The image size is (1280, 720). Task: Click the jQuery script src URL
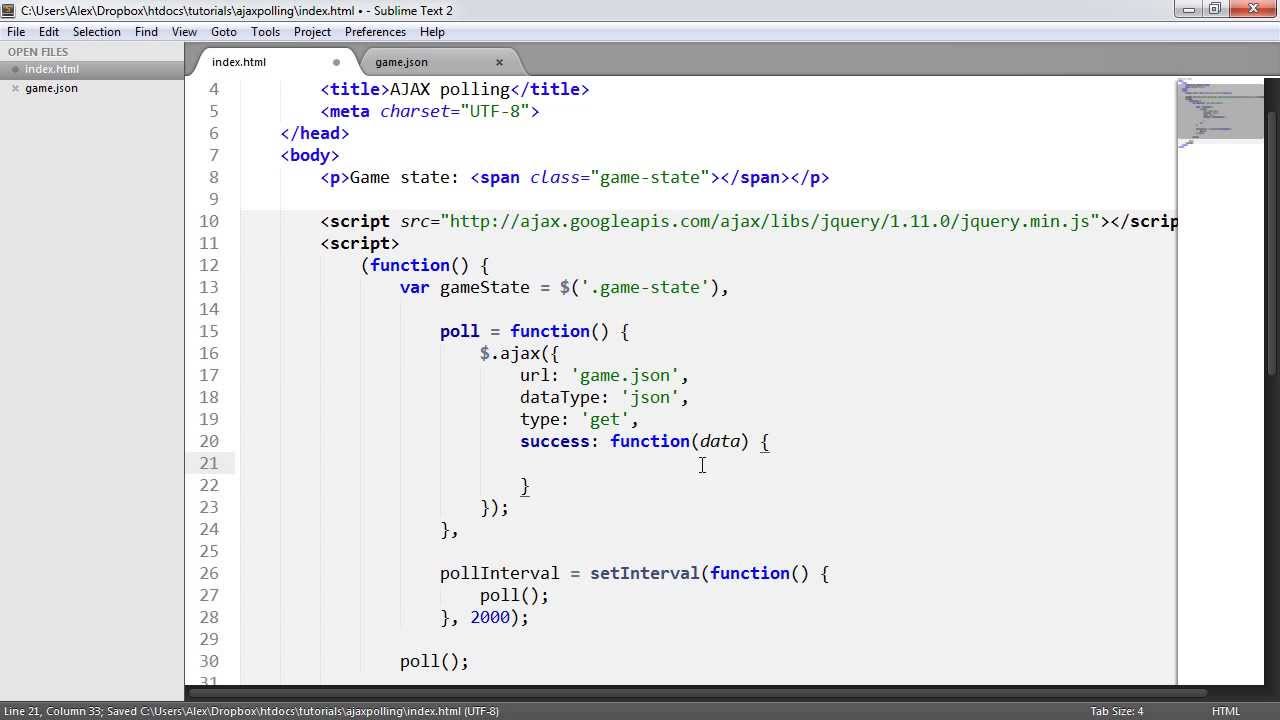click(770, 221)
